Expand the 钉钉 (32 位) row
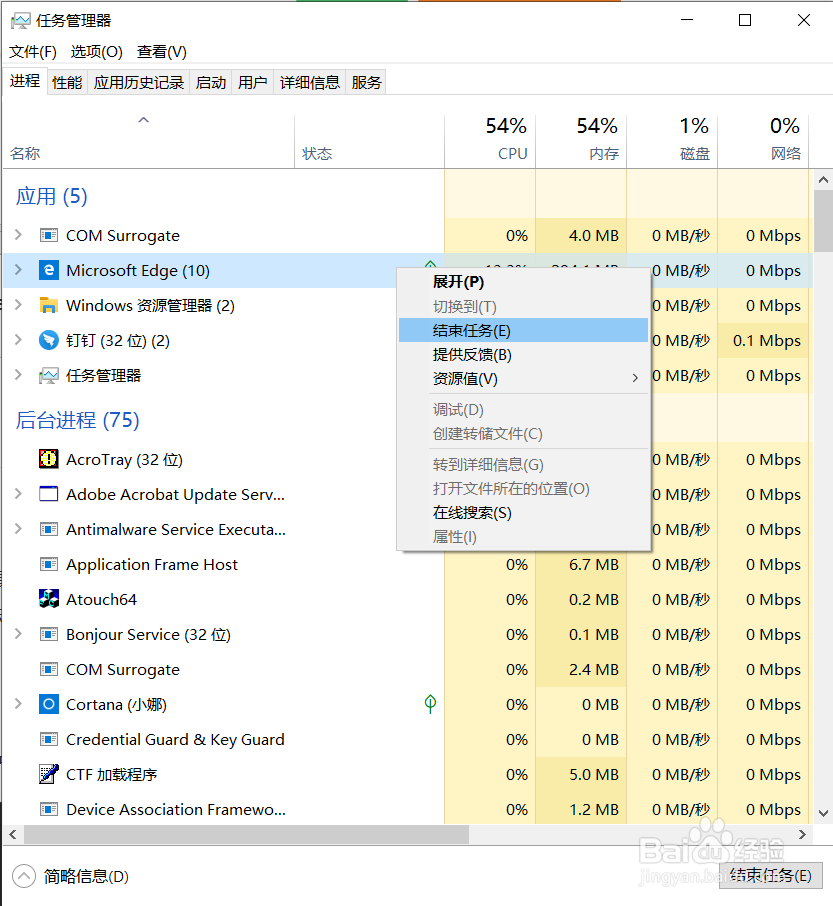The image size is (833, 906). coord(18,340)
